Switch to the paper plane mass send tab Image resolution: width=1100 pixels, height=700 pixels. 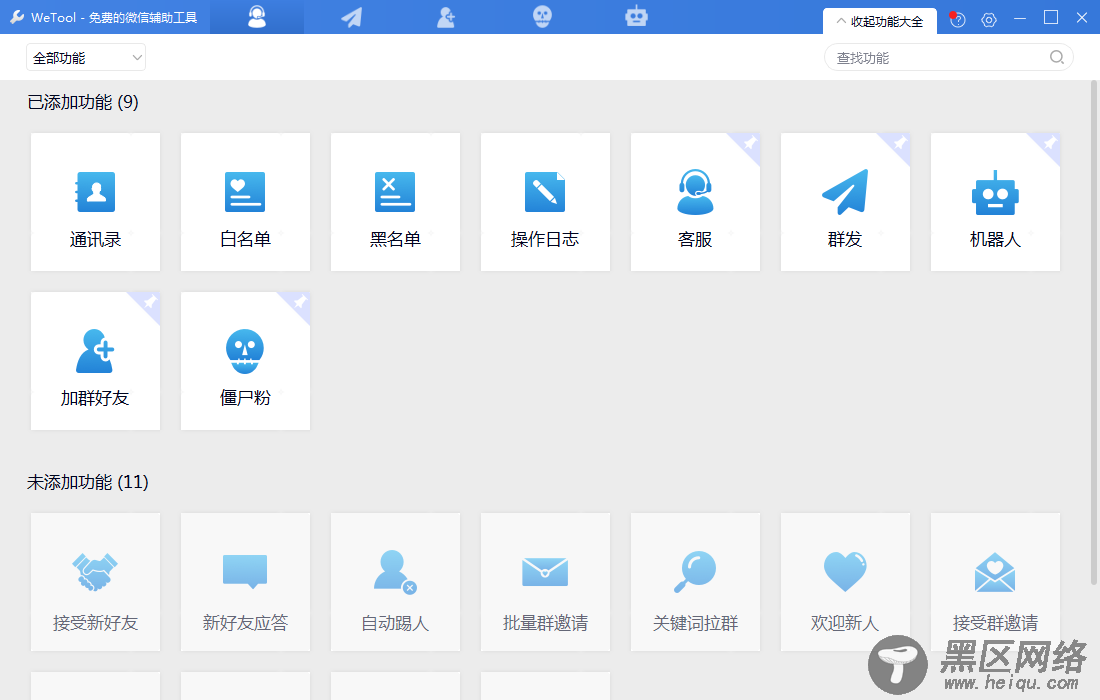point(351,17)
